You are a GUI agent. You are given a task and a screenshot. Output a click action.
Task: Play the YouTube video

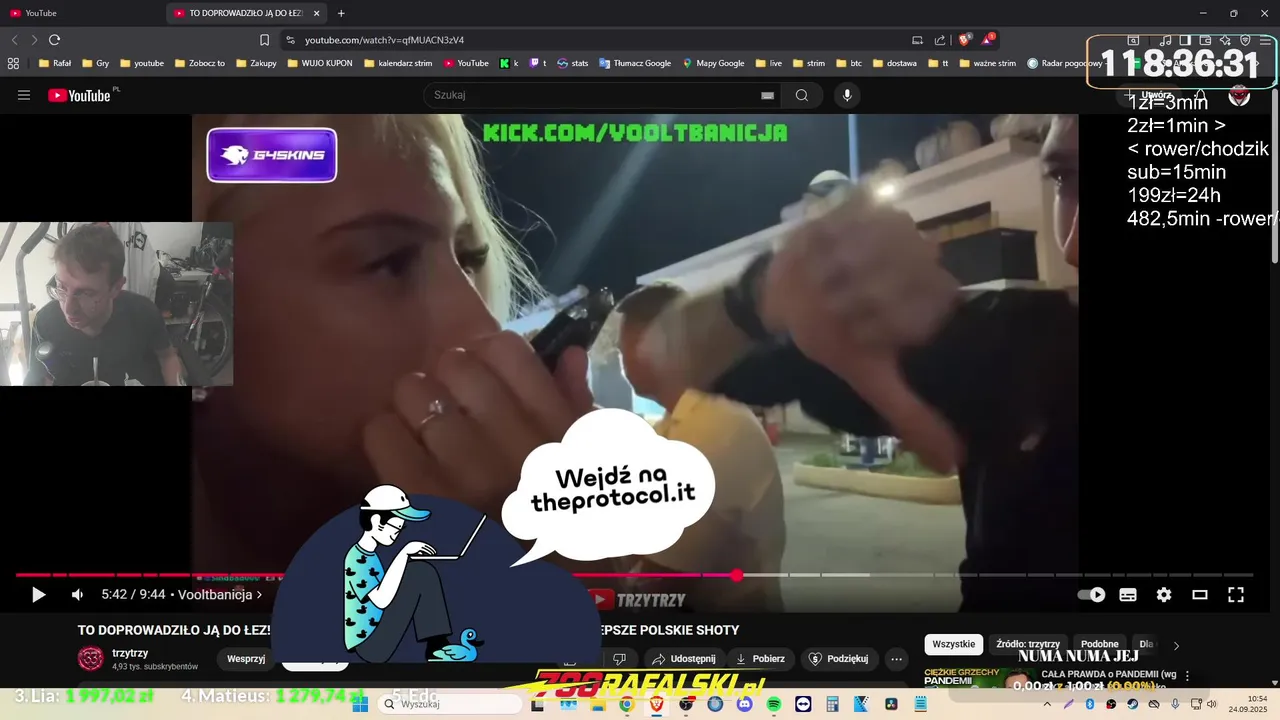pos(38,595)
